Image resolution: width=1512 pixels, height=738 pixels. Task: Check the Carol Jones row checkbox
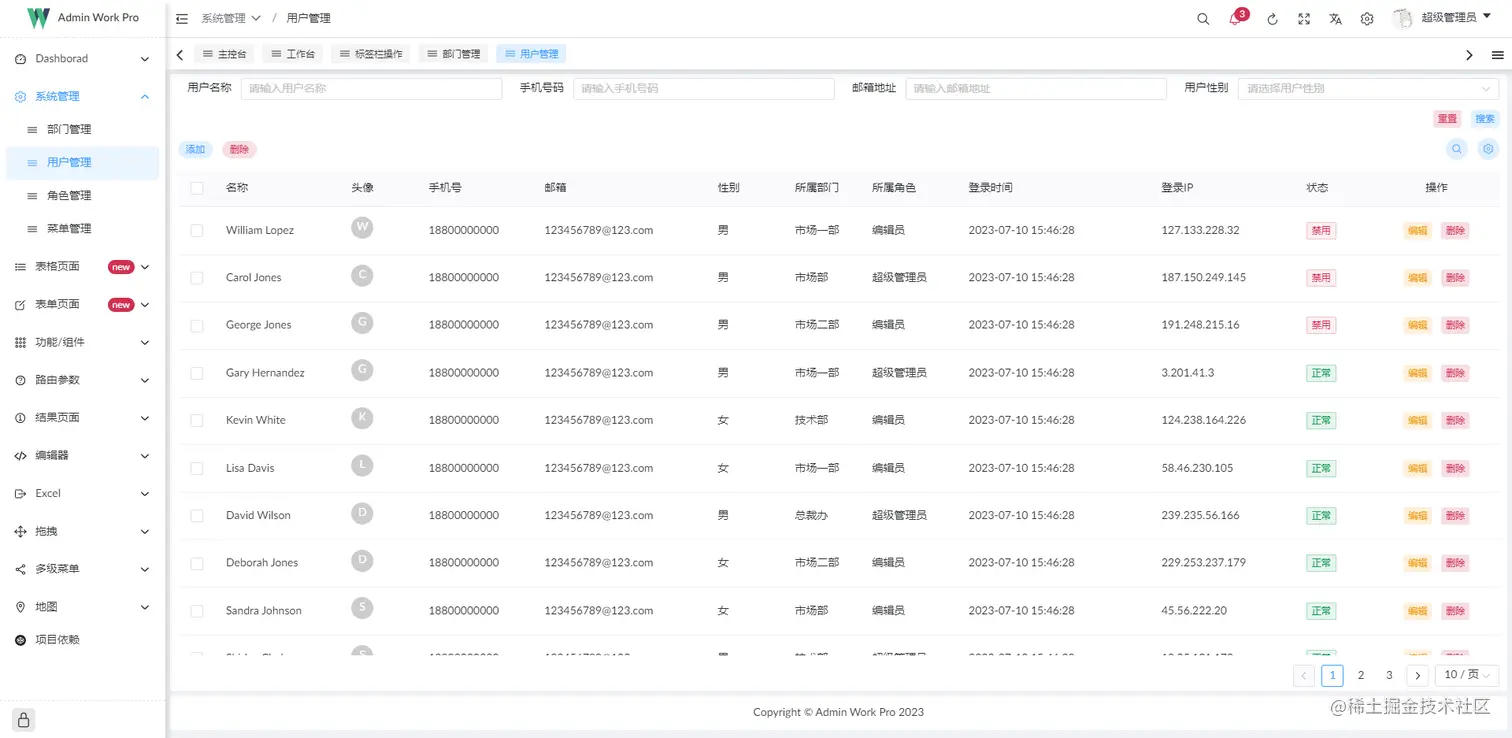tap(197, 278)
